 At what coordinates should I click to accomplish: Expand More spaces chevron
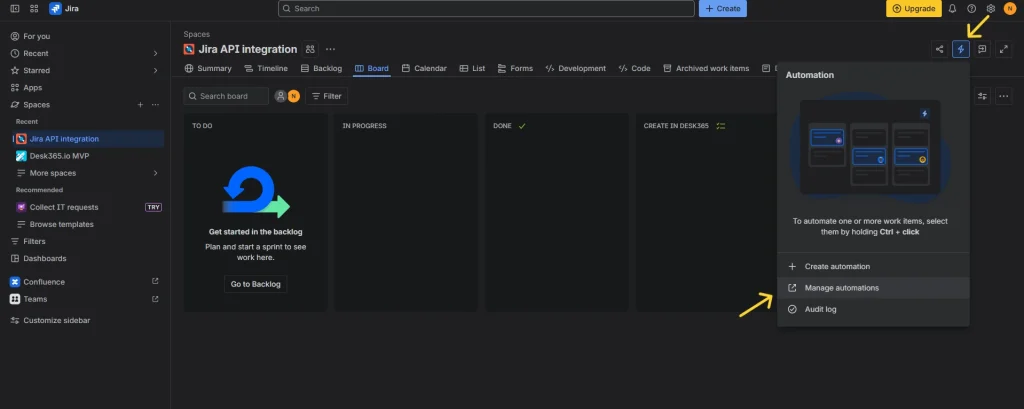pyautogui.click(x=155, y=173)
